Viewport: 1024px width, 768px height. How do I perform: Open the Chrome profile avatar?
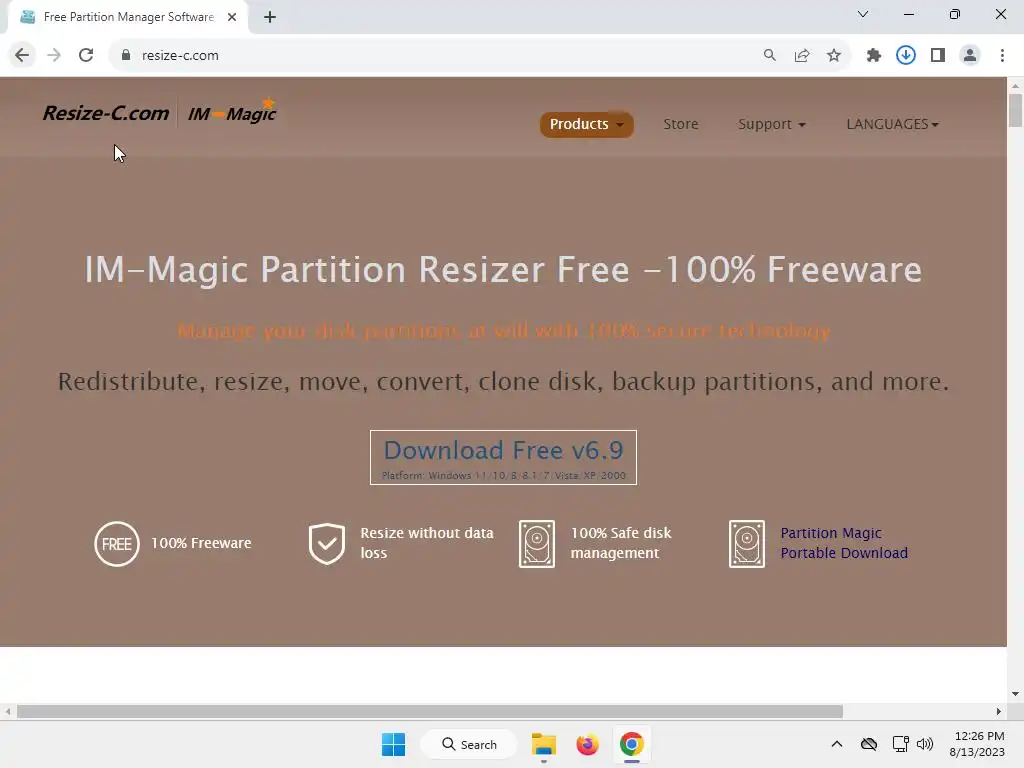970,56
